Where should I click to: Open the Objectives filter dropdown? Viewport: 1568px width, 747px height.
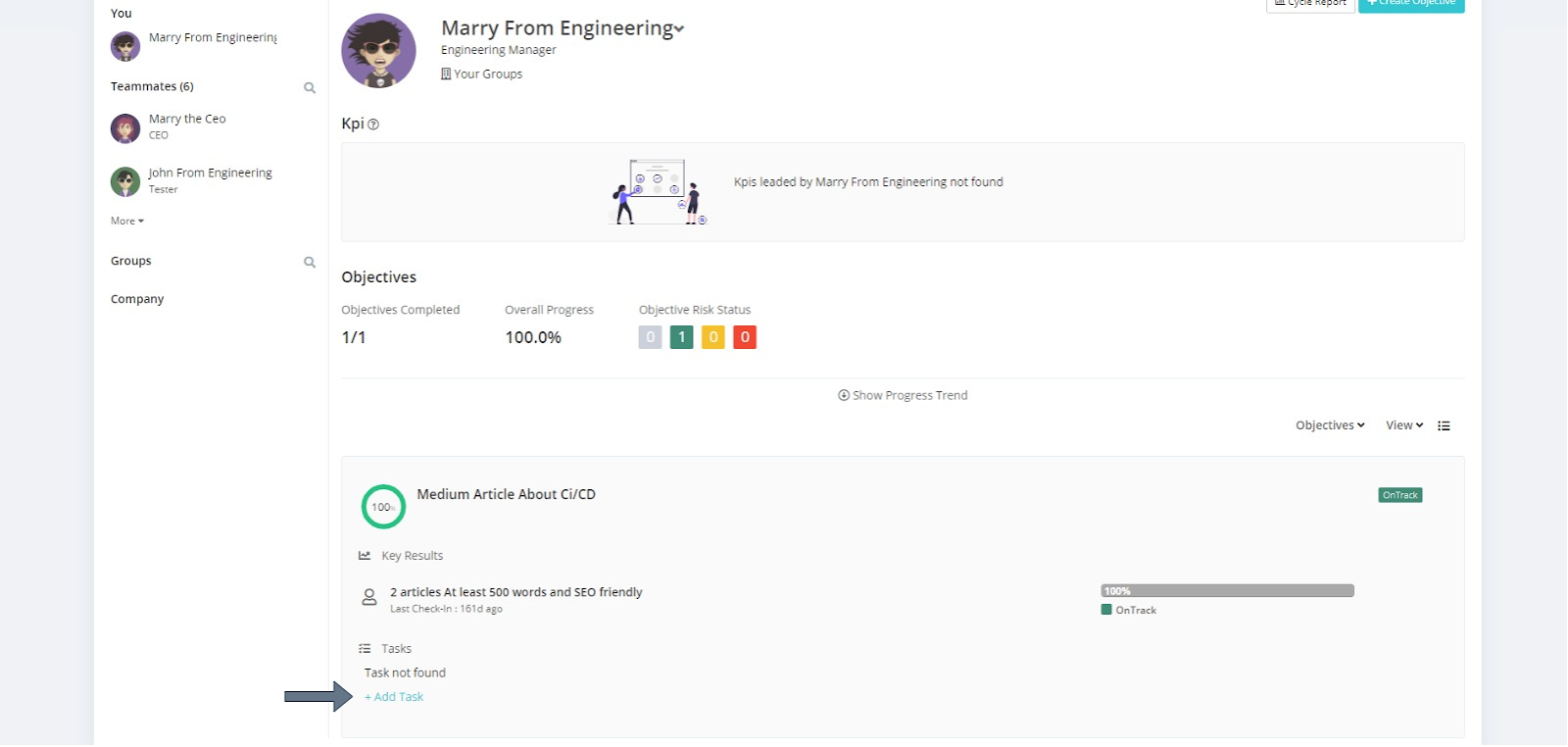point(1330,425)
